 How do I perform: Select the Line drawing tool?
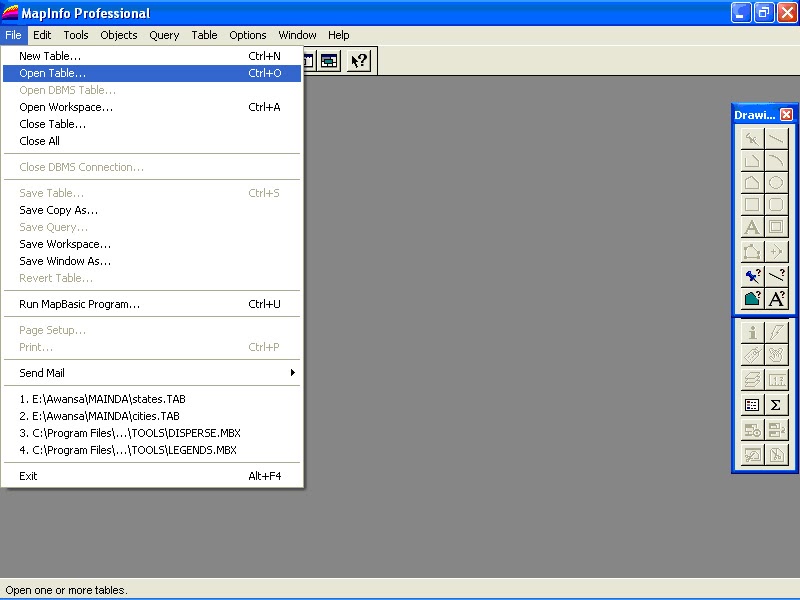(x=776, y=139)
